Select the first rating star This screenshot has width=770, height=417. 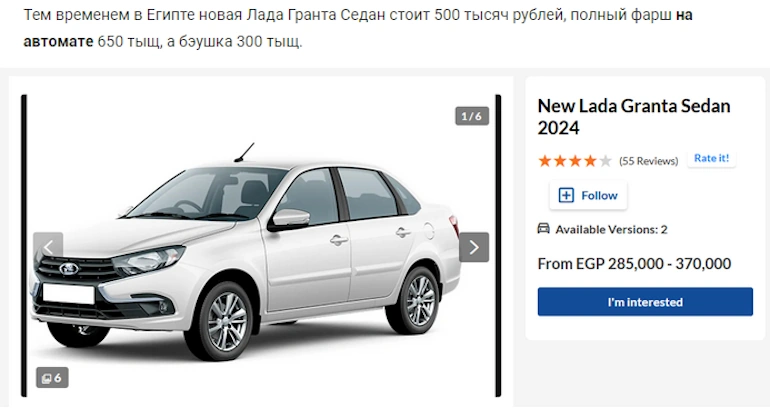545,161
